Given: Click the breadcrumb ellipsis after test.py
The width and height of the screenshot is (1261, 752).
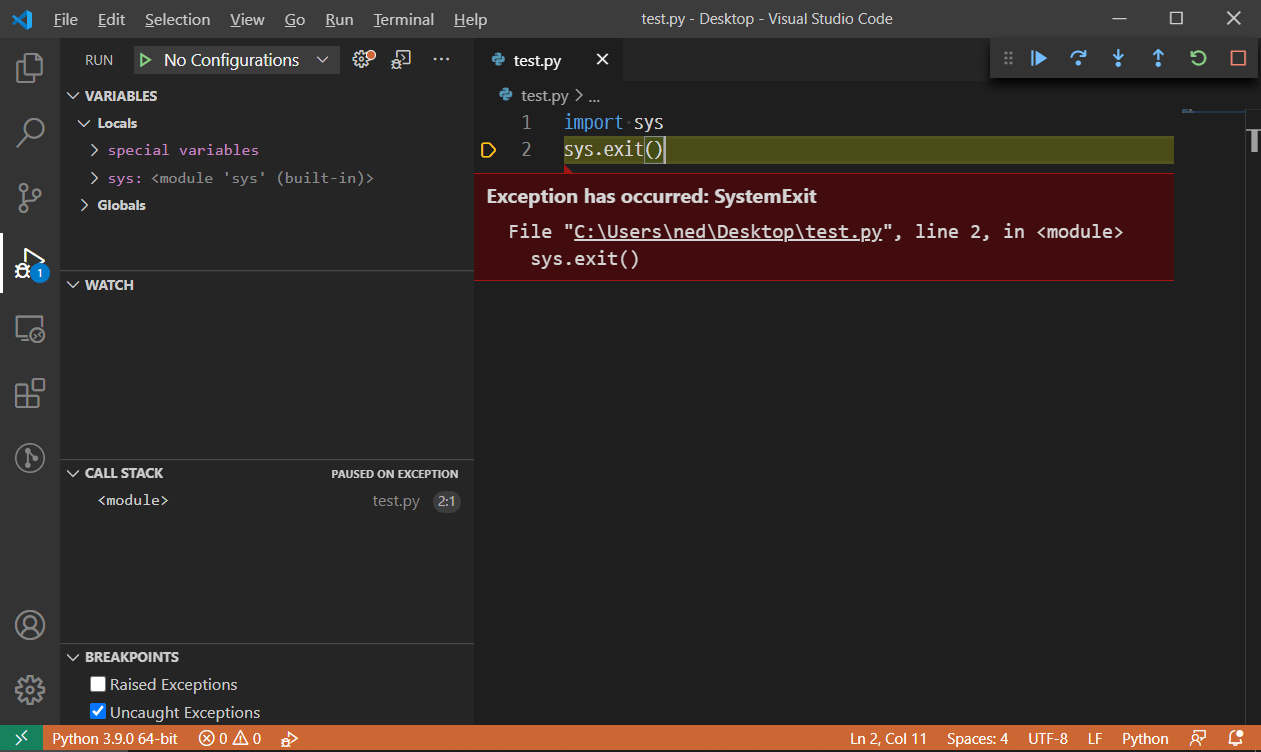Looking at the screenshot, I should click(594, 97).
